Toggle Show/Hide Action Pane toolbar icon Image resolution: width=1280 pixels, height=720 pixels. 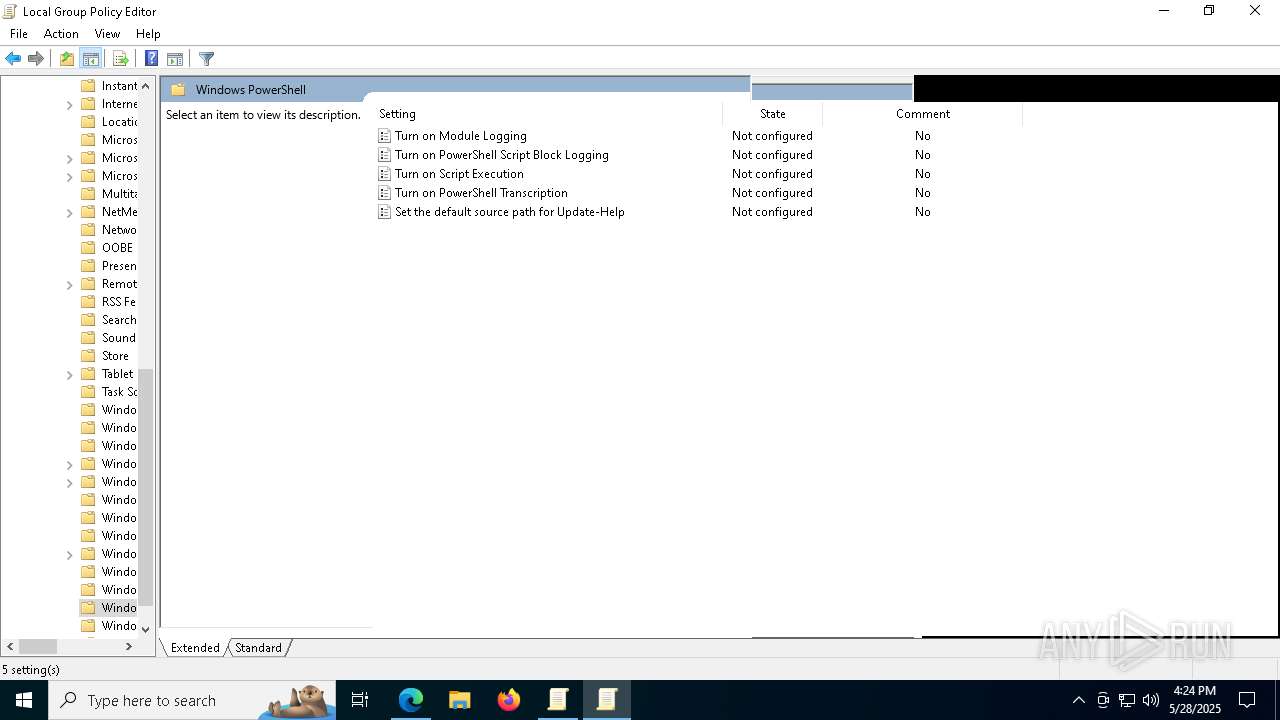tap(175, 59)
